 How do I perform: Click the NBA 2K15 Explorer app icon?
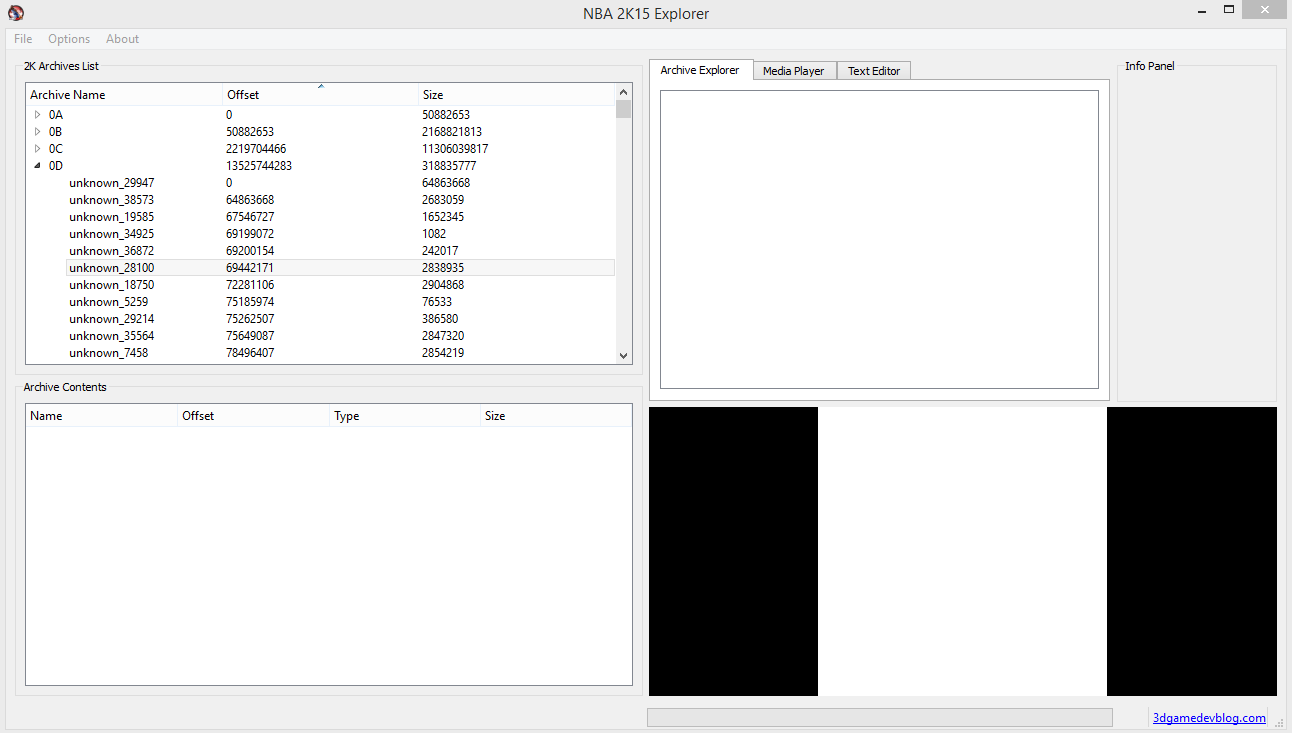click(x=15, y=13)
